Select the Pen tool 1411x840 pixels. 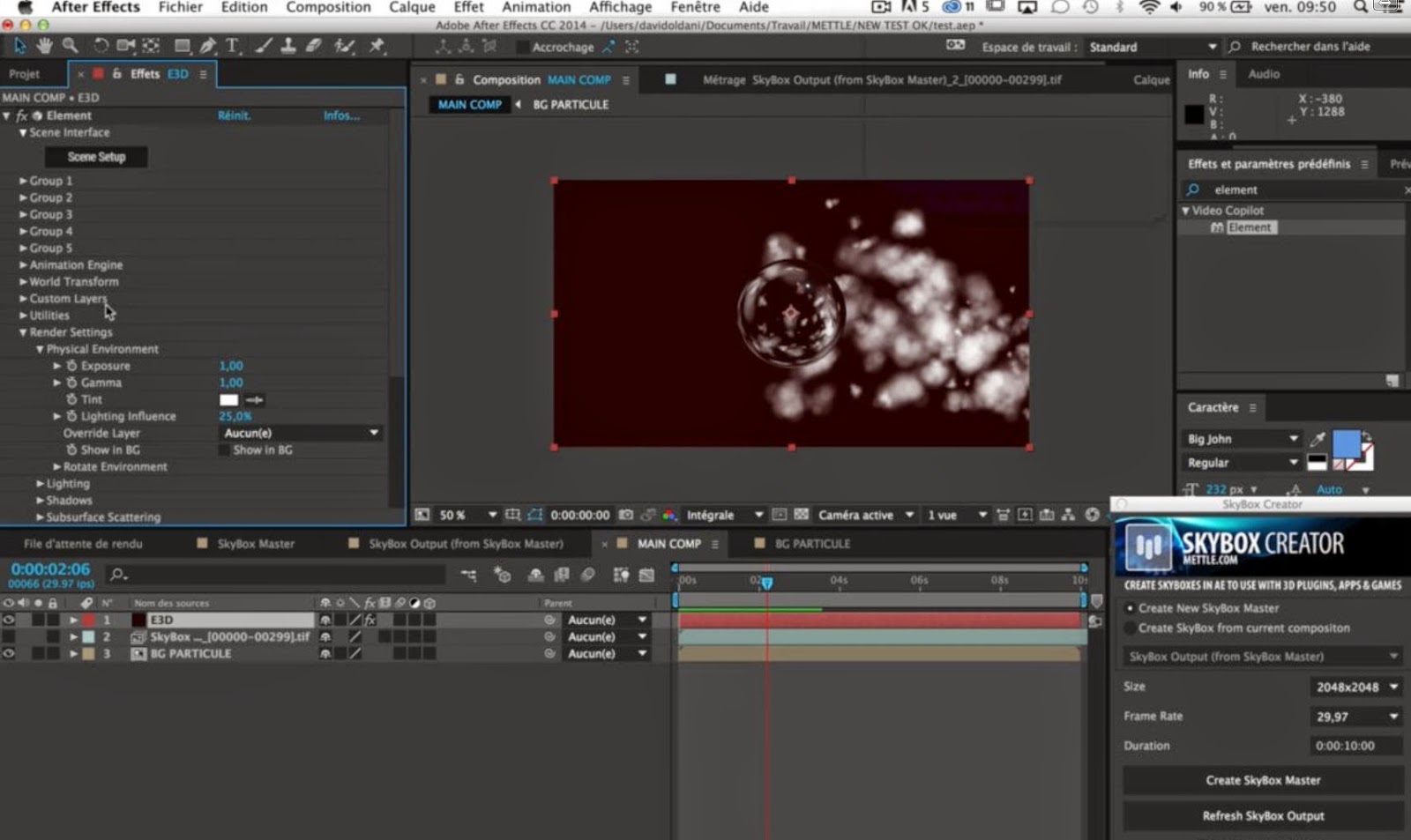[x=208, y=46]
